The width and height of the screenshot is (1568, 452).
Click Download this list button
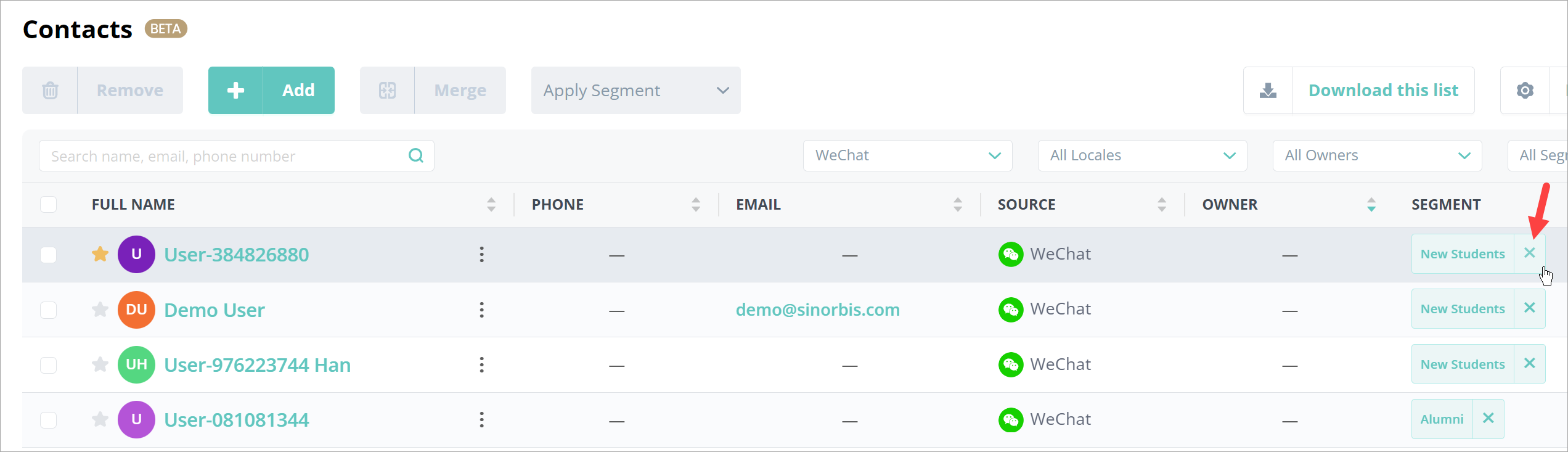pos(1383,91)
